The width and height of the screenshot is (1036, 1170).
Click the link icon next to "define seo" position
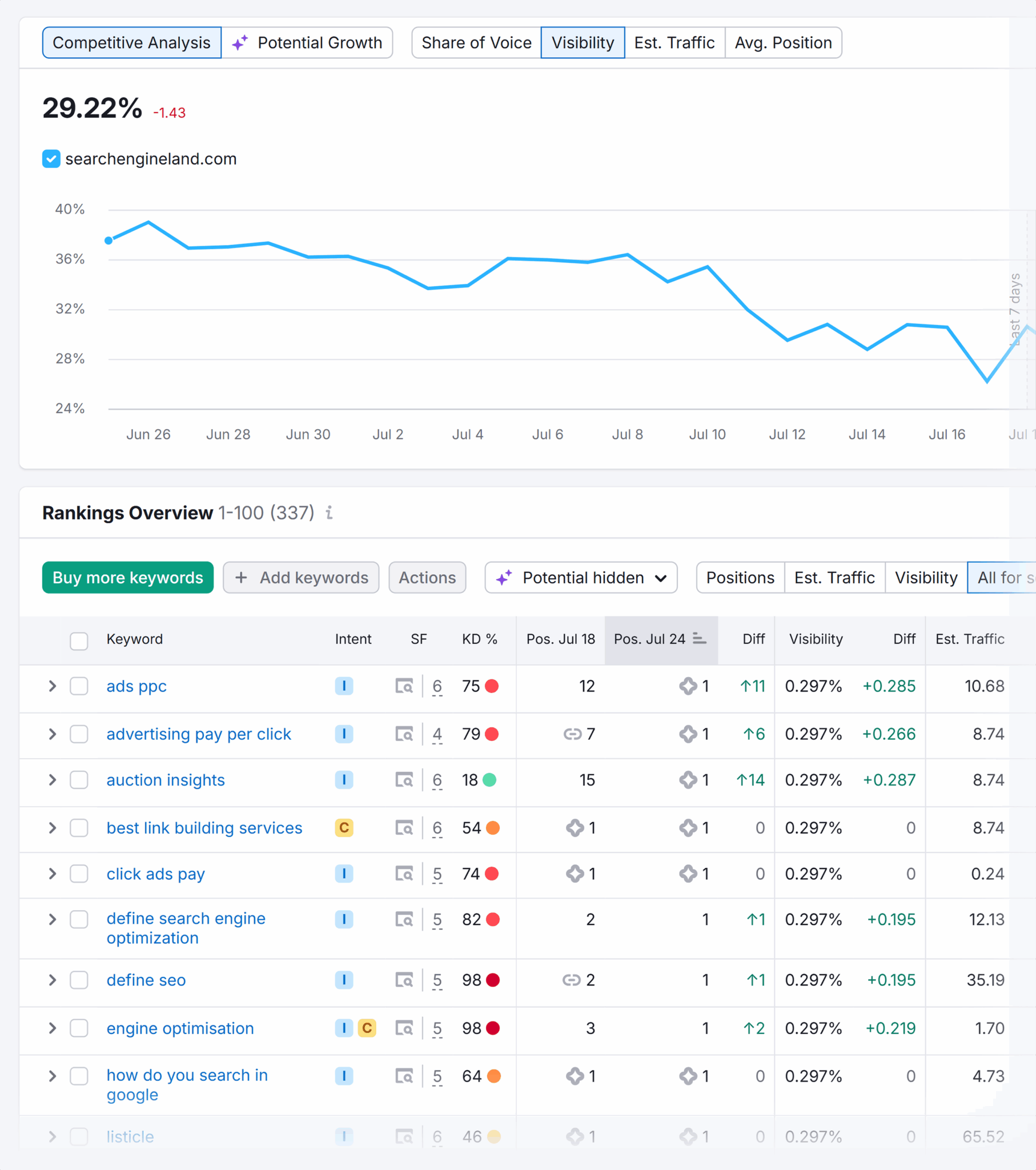tap(572, 980)
